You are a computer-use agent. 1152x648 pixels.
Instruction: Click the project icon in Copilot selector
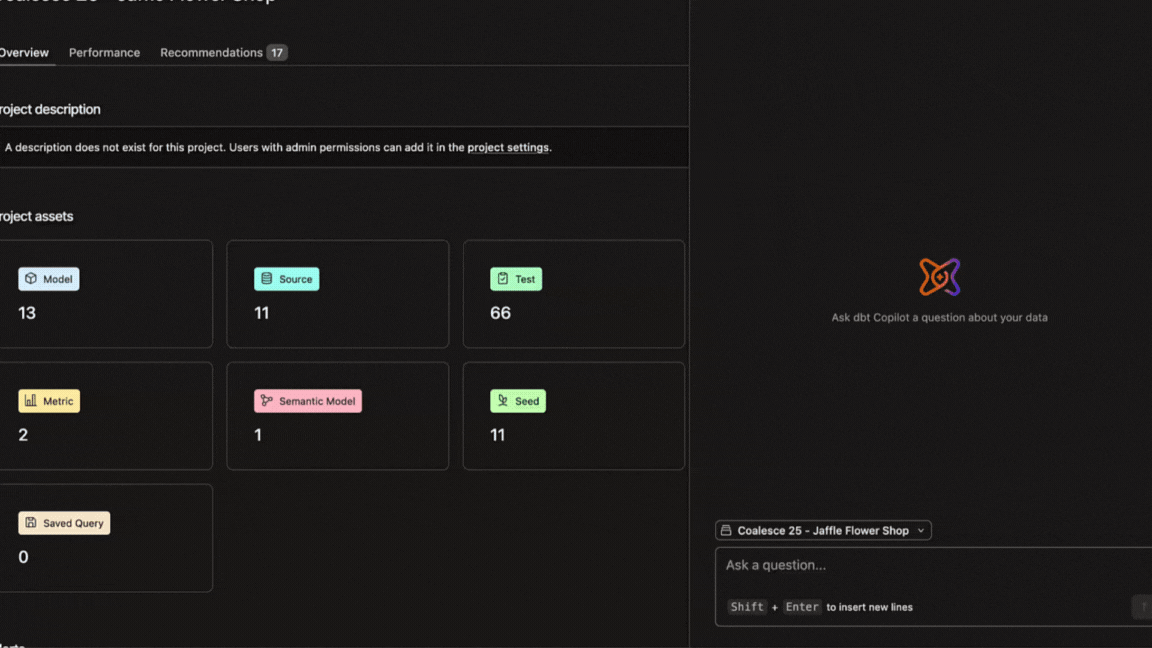click(x=726, y=530)
